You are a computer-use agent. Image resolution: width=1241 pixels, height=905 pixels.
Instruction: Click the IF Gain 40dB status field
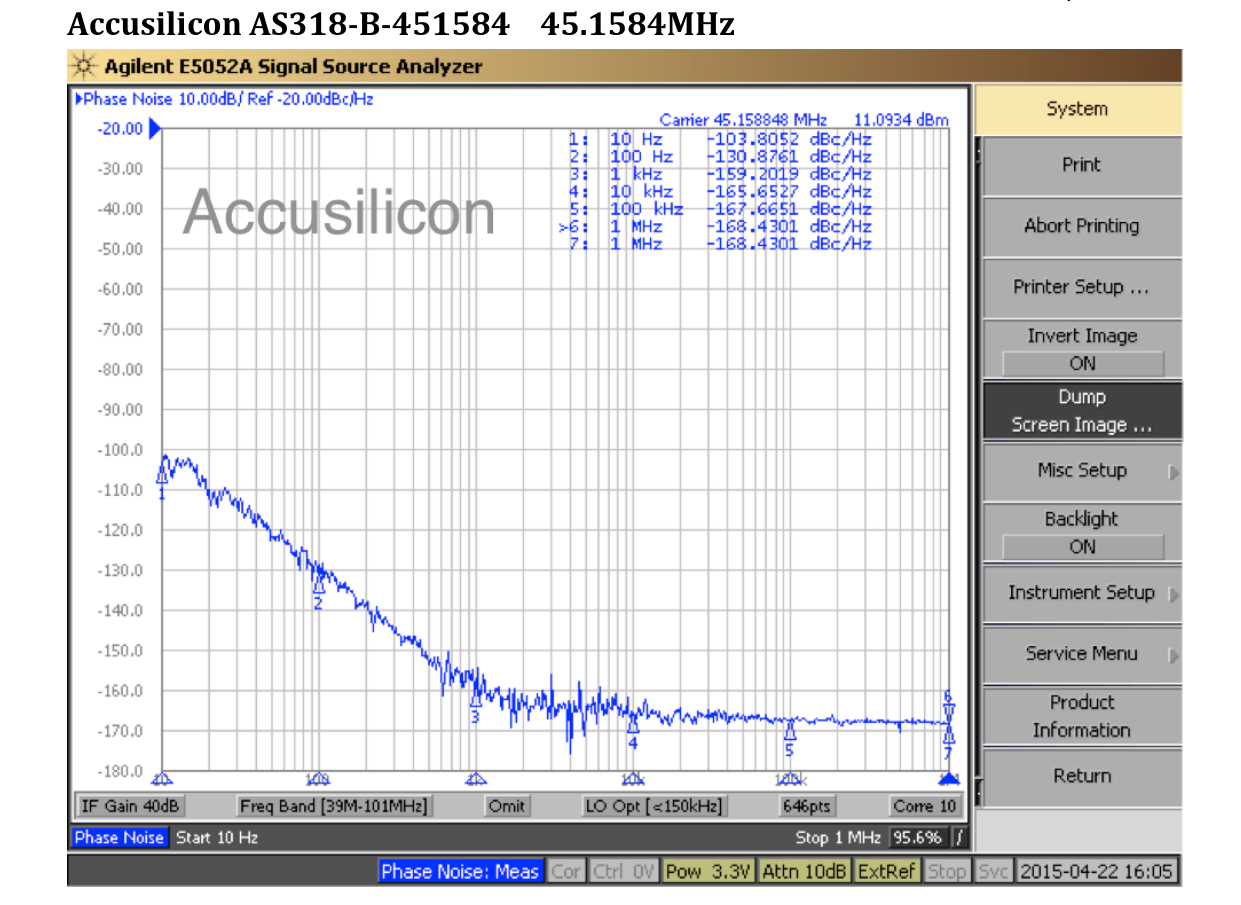pos(130,805)
